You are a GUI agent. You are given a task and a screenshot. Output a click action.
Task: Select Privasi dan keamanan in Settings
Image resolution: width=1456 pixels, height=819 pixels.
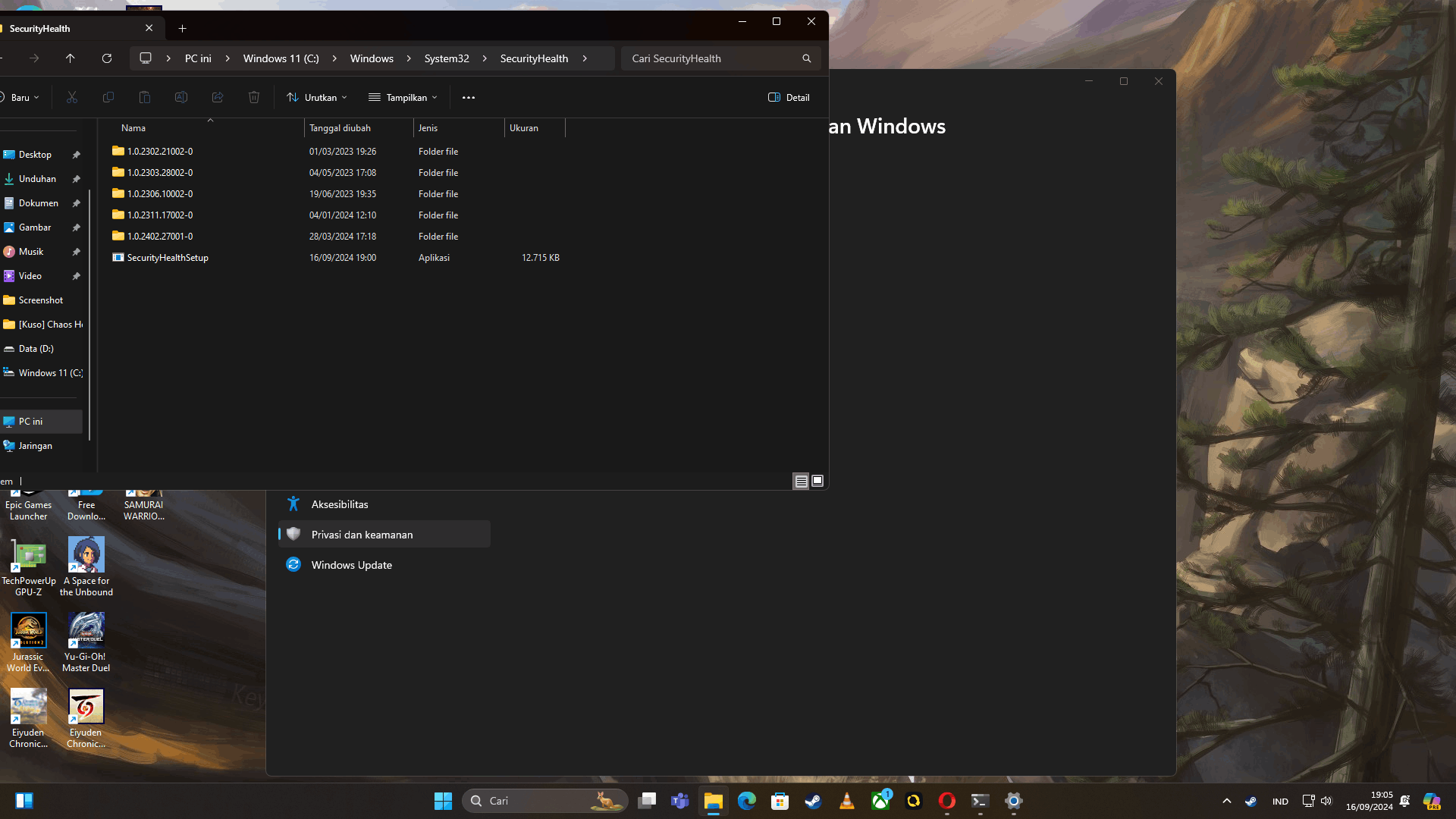pyautogui.click(x=362, y=535)
